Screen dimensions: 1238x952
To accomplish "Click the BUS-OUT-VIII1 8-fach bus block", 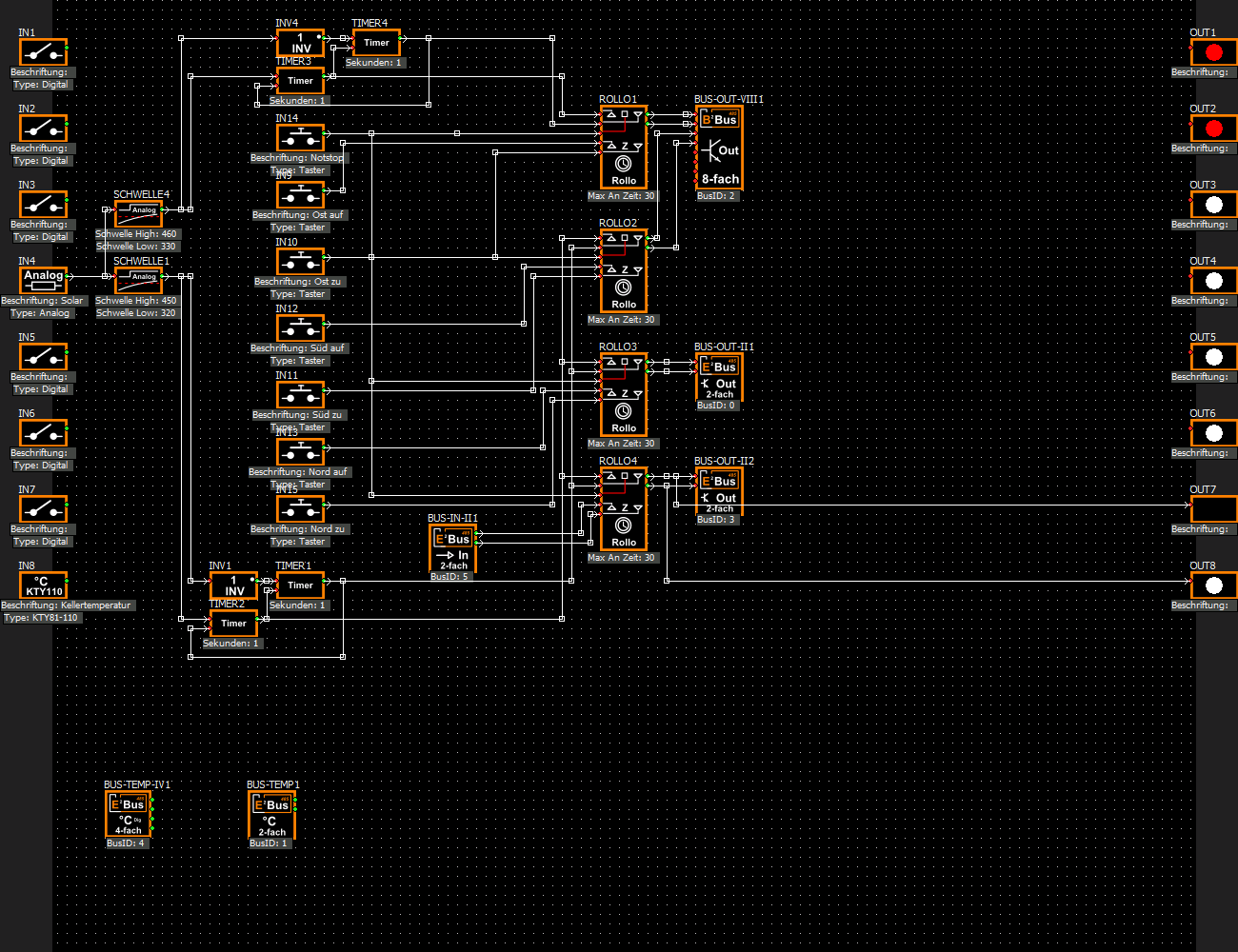I will click(x=719, y=148).
